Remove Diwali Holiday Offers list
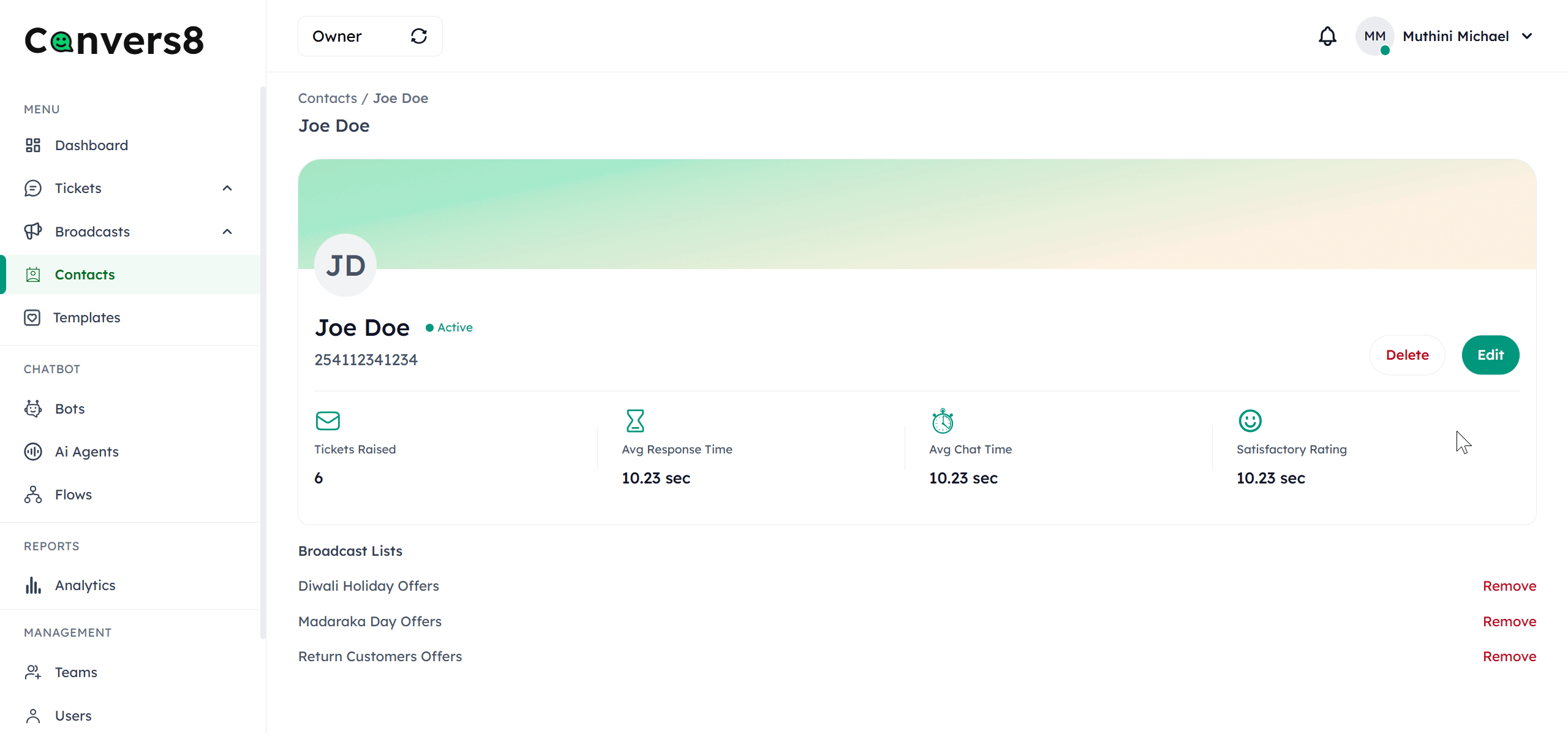 [1509, 586]
